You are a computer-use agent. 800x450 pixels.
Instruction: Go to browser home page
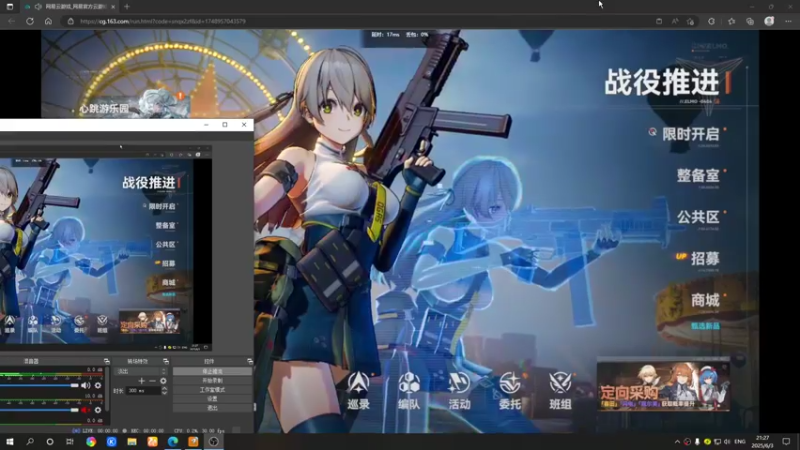click(x=48, y=21)
